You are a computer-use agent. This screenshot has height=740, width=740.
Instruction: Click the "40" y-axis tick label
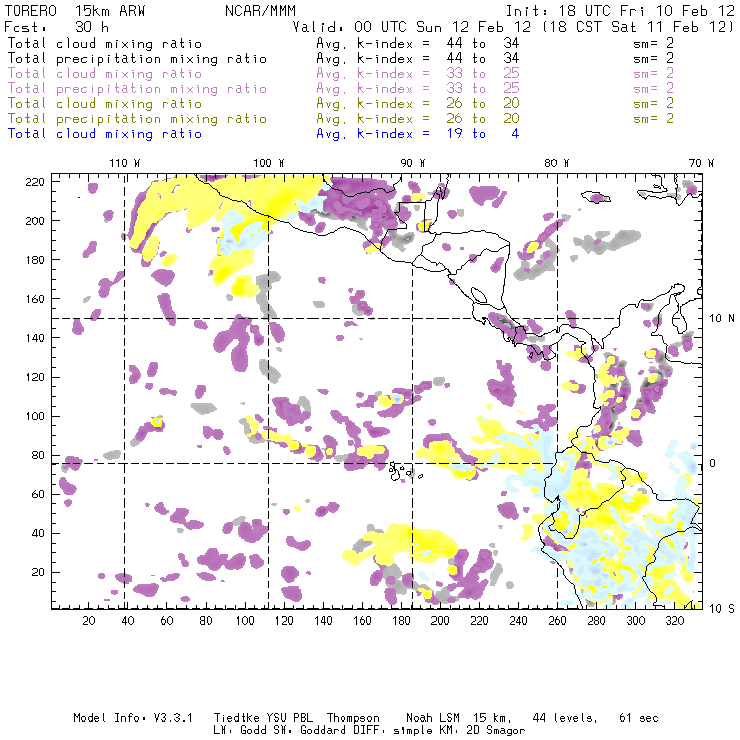39,533
